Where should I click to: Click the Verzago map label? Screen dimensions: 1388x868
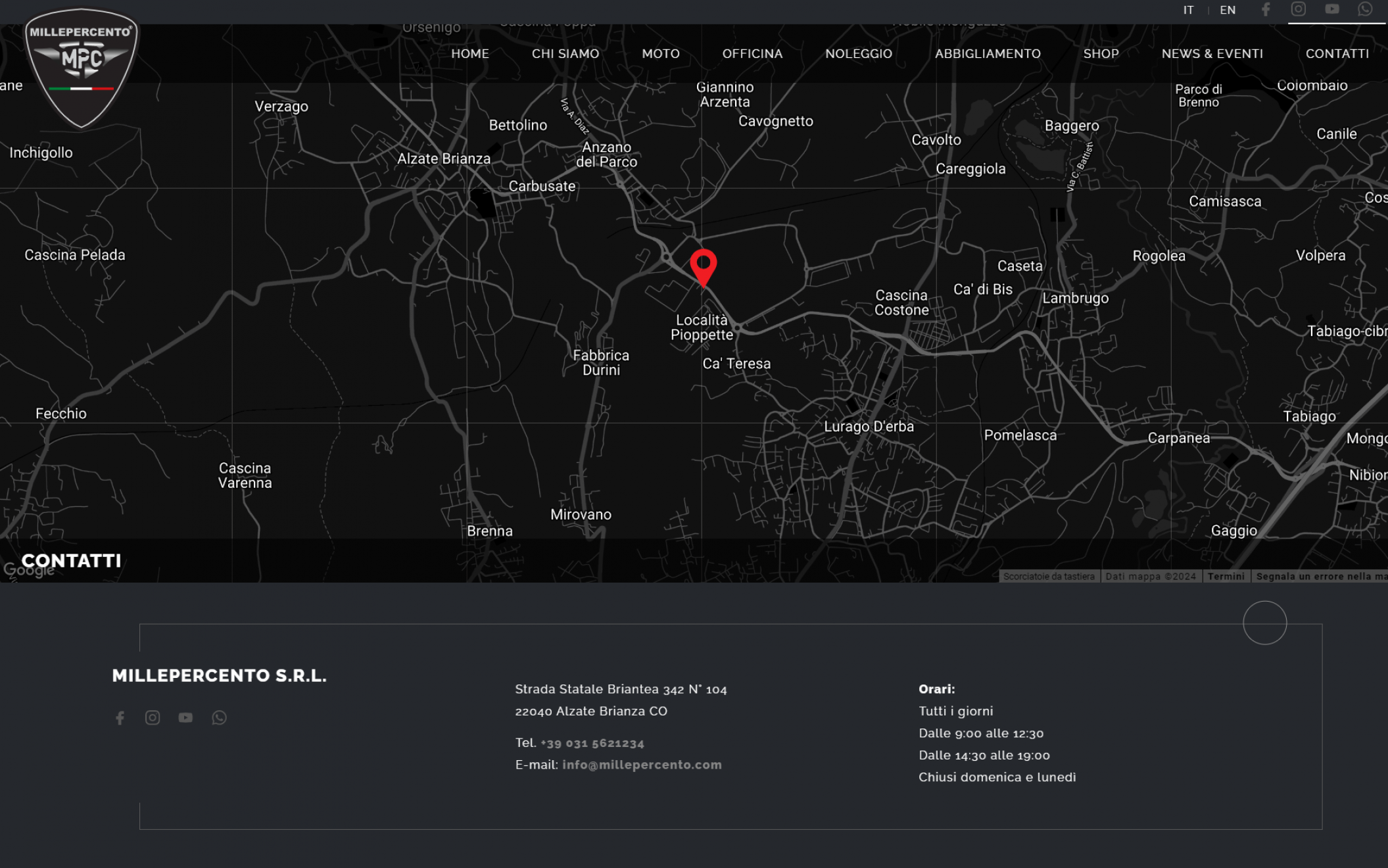click(281, 107)
